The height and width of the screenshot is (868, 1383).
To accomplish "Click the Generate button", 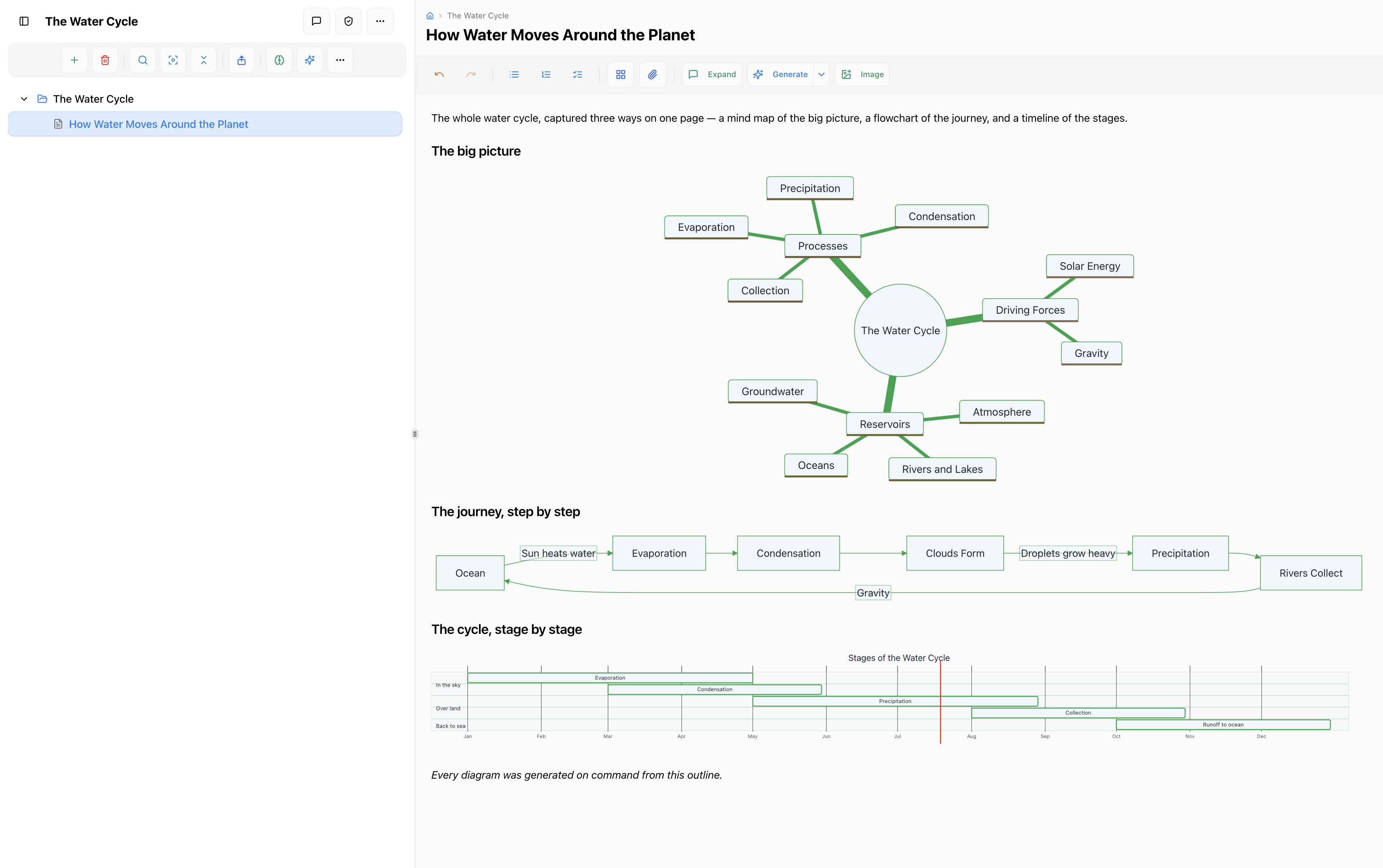I will pos(781,75).
